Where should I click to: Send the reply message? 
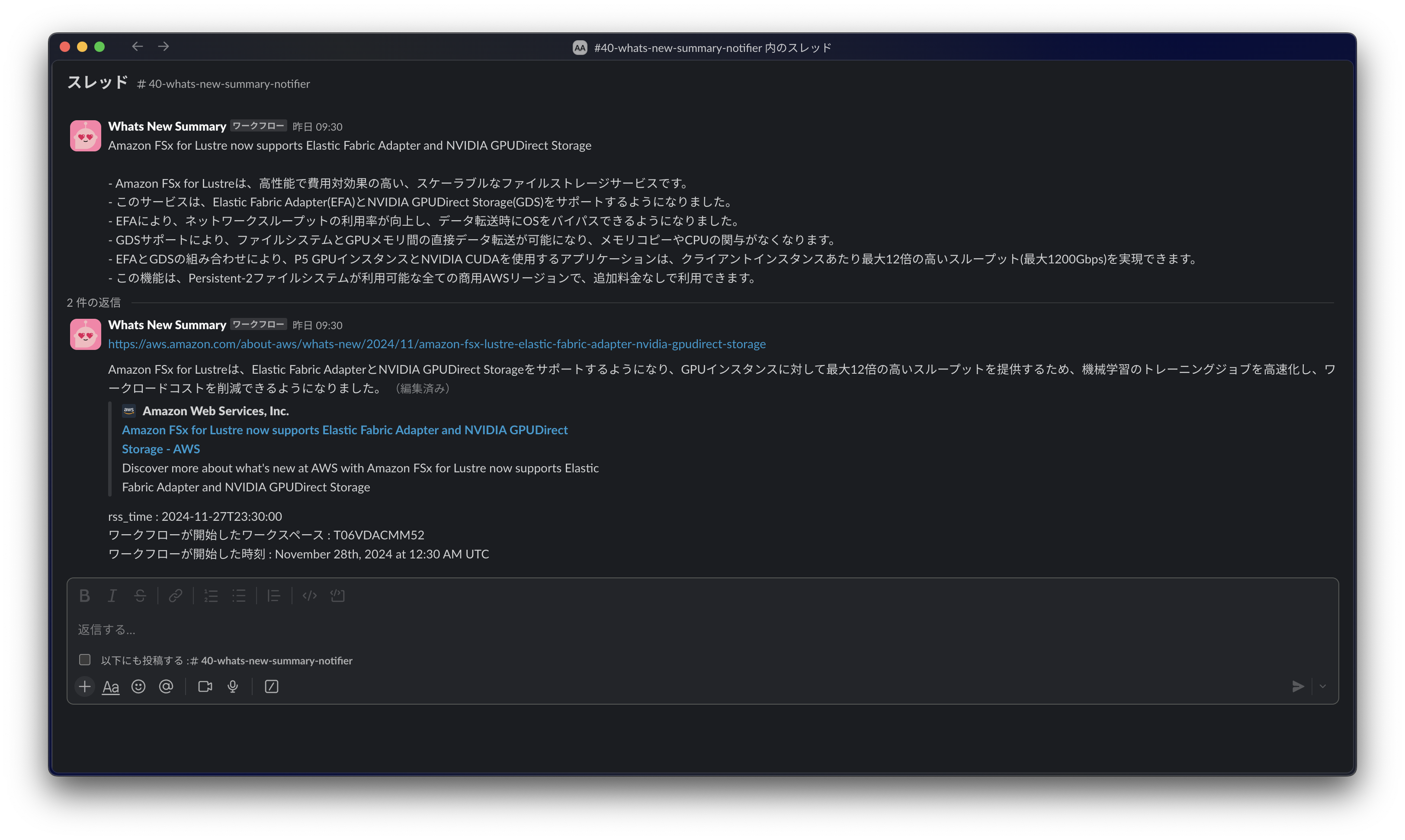(x=1298, y=686)
